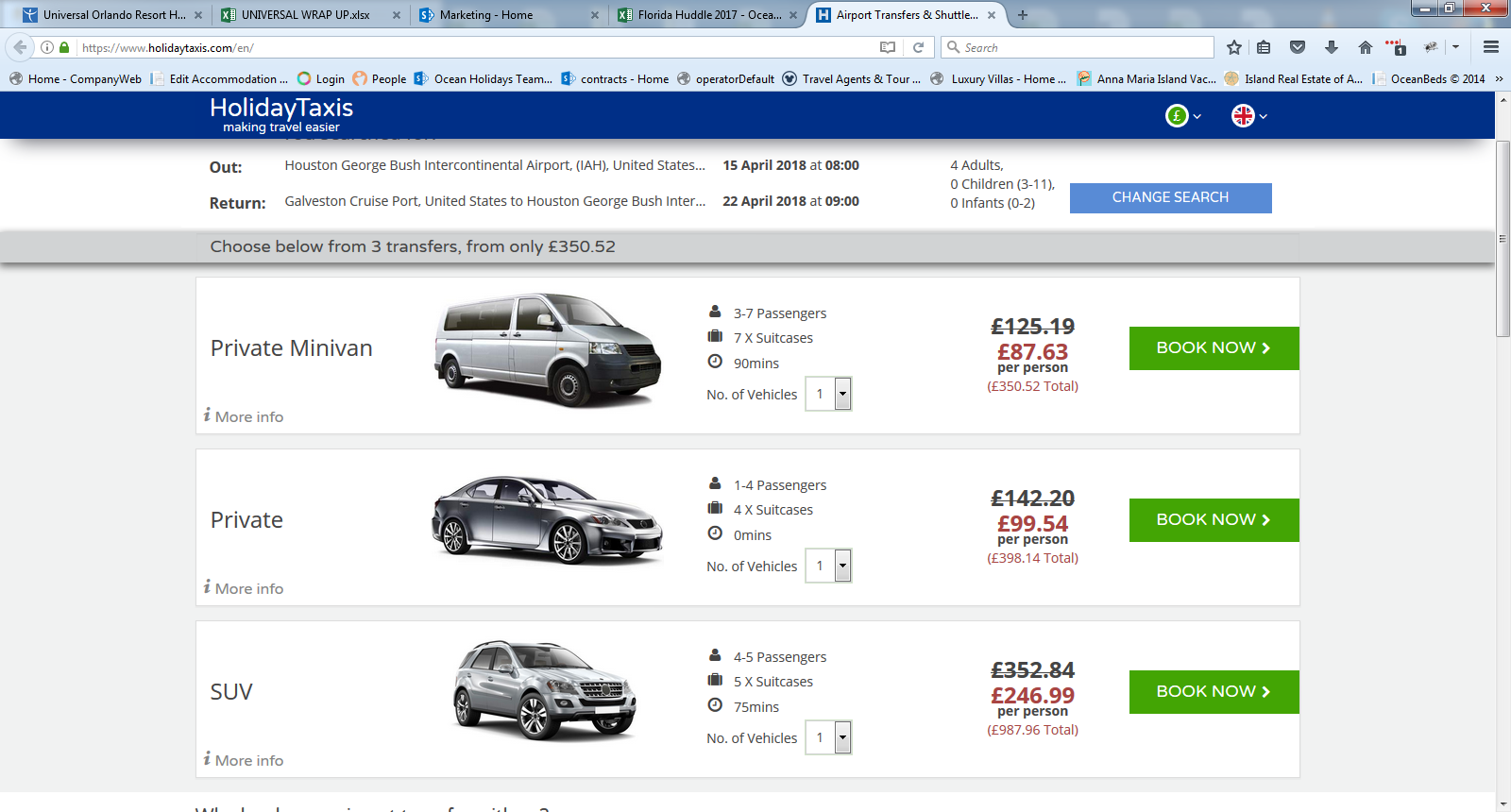The width and height of the screenshot is (1511, 812).
Task: Open the pound currency selector dropdown
Action: click(1183, 115)
